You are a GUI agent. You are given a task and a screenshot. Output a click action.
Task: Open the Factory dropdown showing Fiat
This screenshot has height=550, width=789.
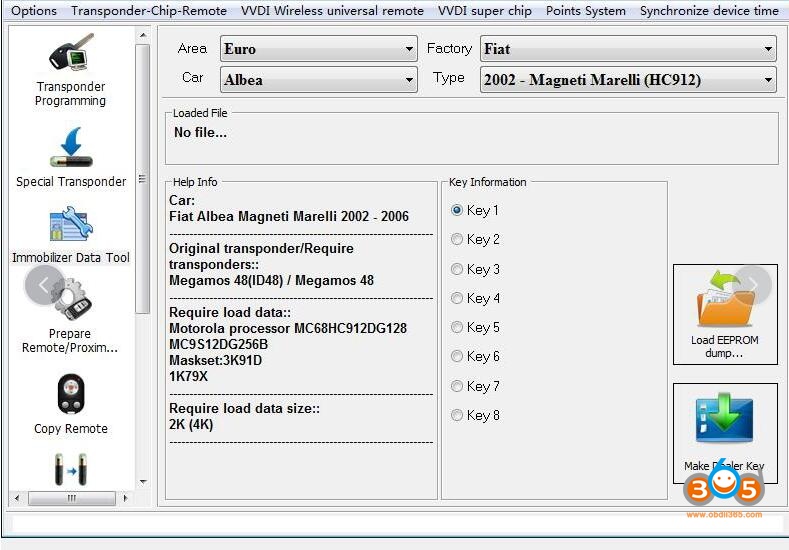pyautogui.click(x=628, y=49)
